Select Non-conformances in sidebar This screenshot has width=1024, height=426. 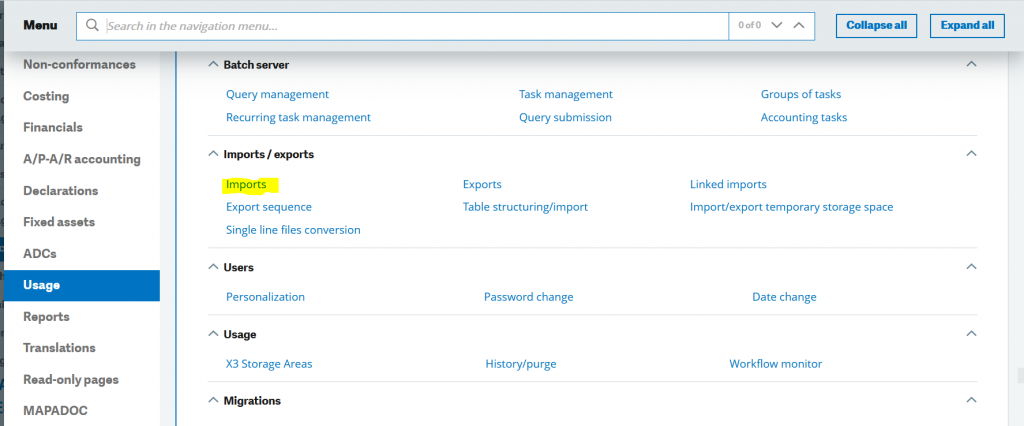80,64
